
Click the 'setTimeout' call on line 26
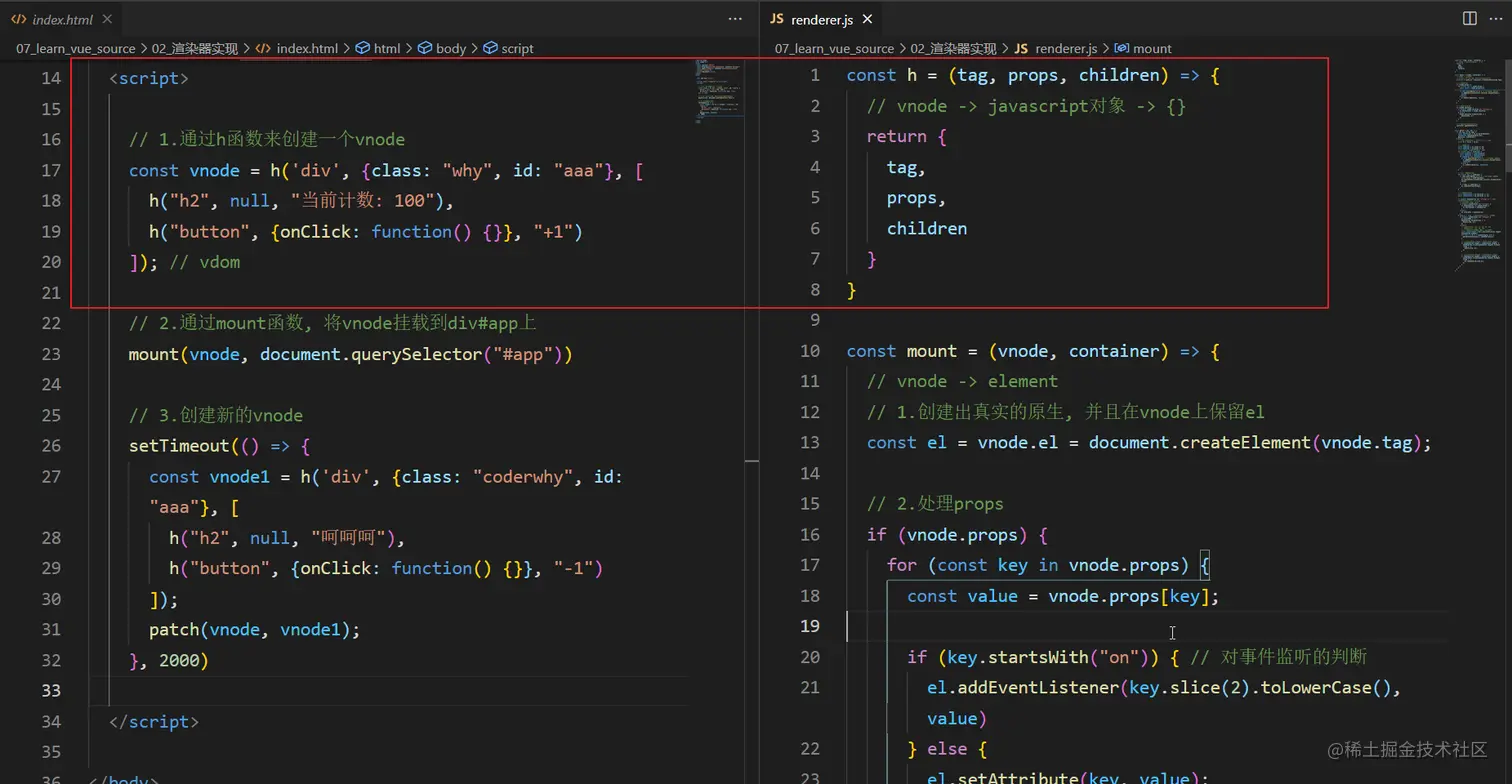click(x=179, y=446)
